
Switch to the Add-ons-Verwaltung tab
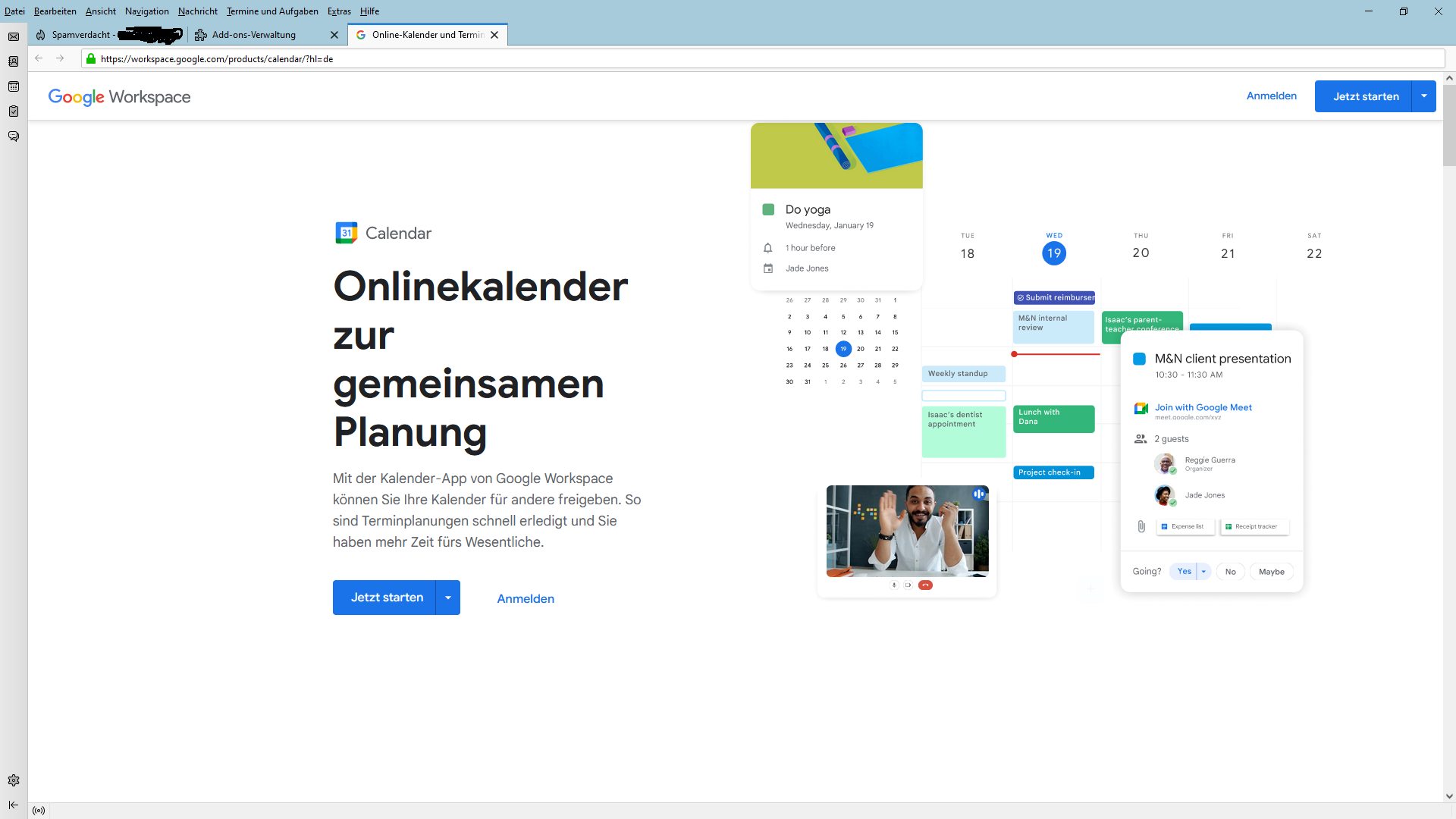[254, 35]
